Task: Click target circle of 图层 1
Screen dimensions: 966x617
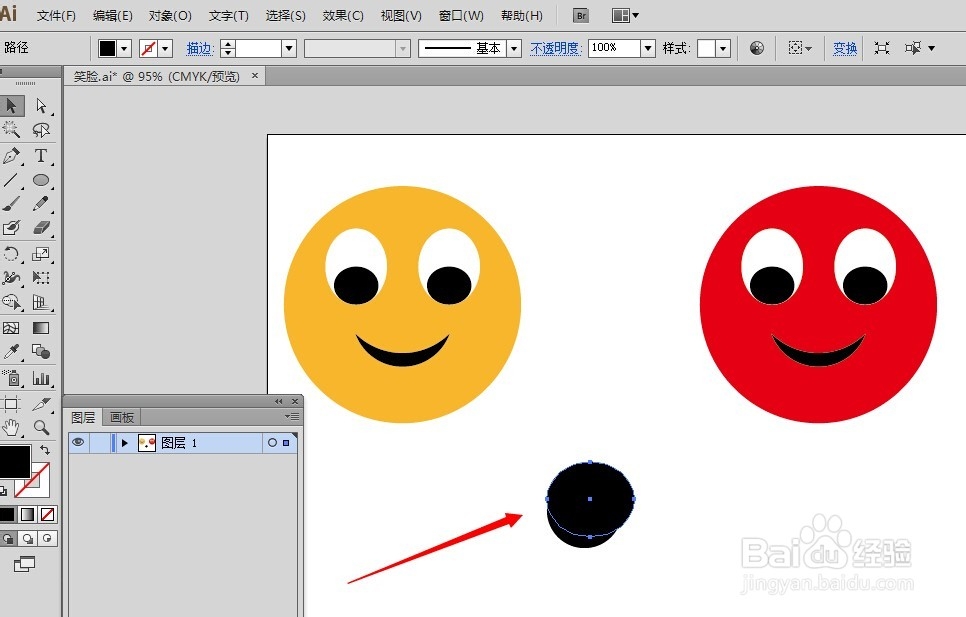Action: (x=272, y=443)
